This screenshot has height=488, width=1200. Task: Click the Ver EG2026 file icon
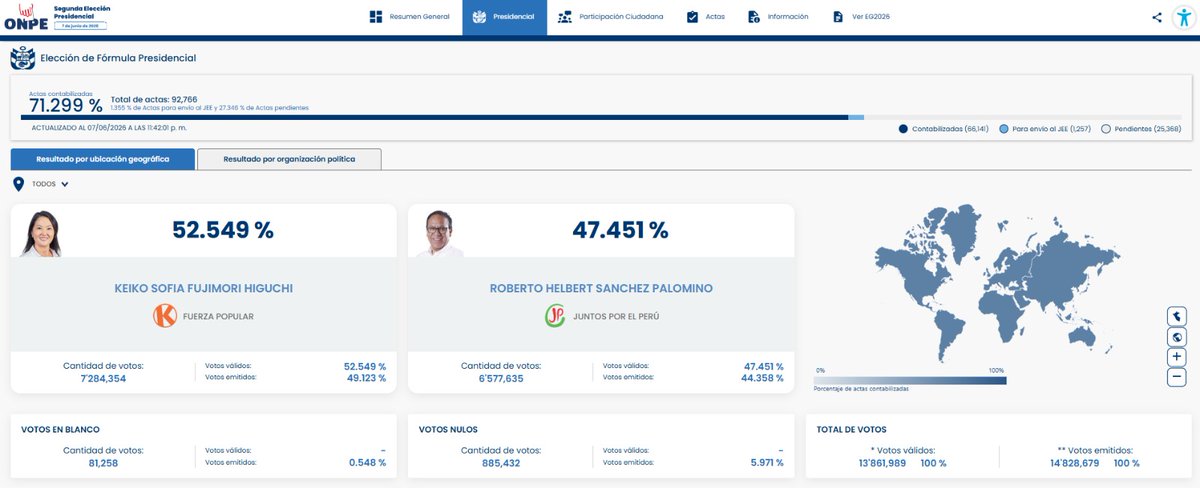(x=837, y=17)
